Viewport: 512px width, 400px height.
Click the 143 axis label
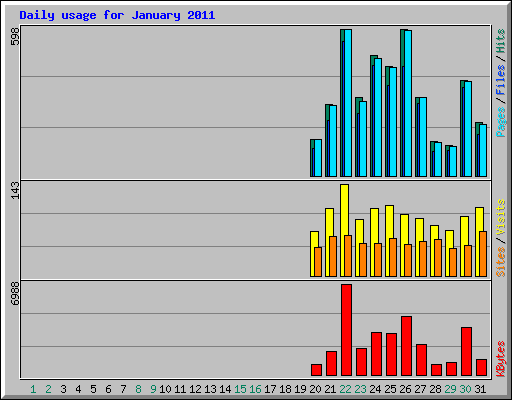coord(15,190)
